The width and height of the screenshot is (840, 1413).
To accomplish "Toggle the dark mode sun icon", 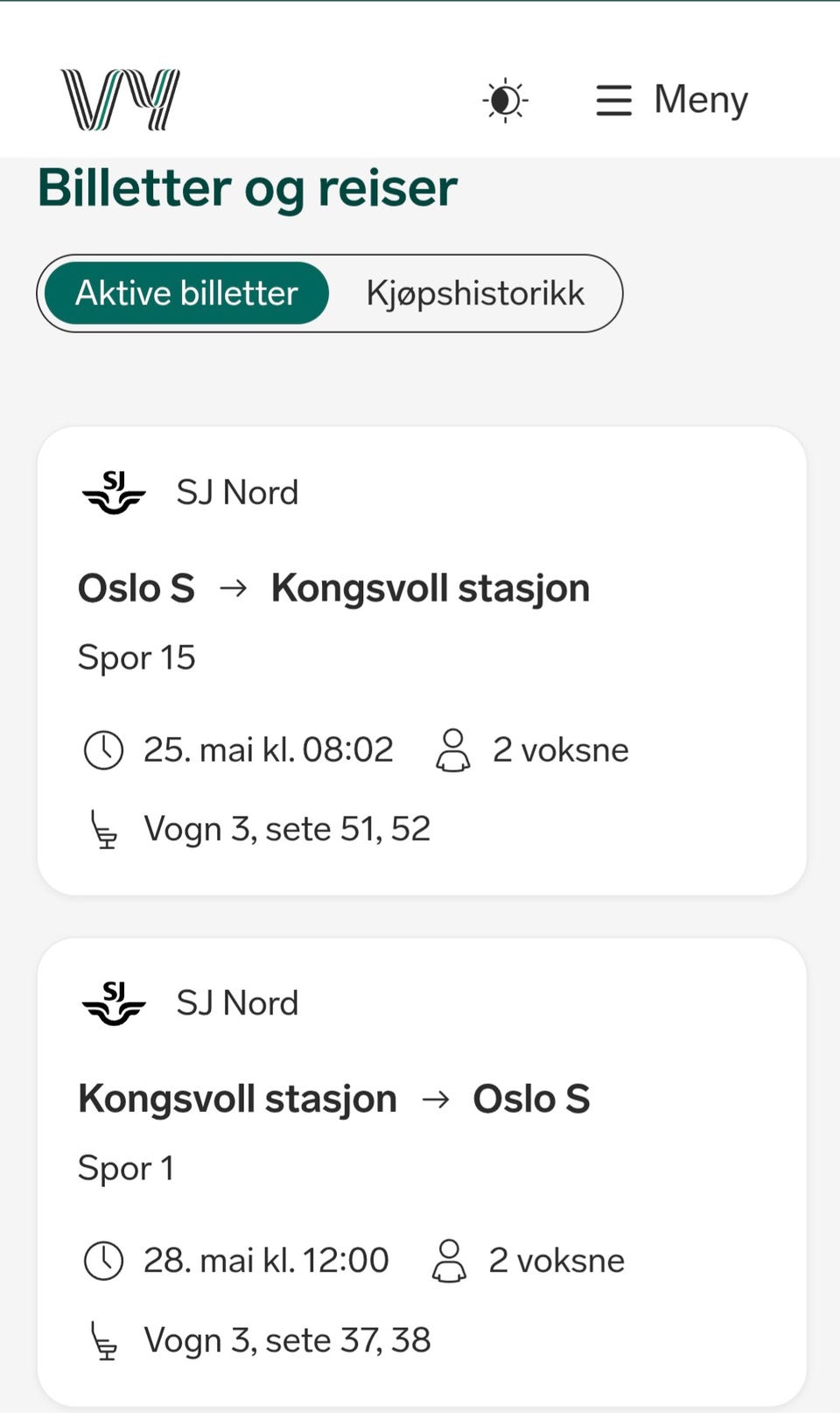I will coord(505,100).
